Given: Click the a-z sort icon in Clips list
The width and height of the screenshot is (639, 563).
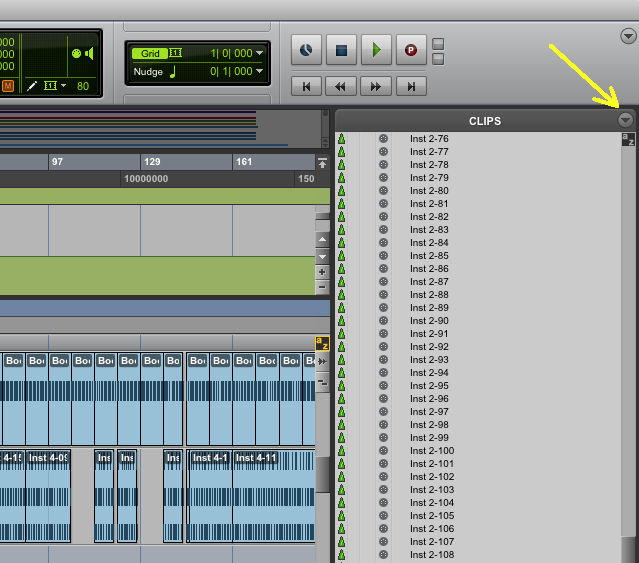Looking at the screenshot, I should (628, 139).
